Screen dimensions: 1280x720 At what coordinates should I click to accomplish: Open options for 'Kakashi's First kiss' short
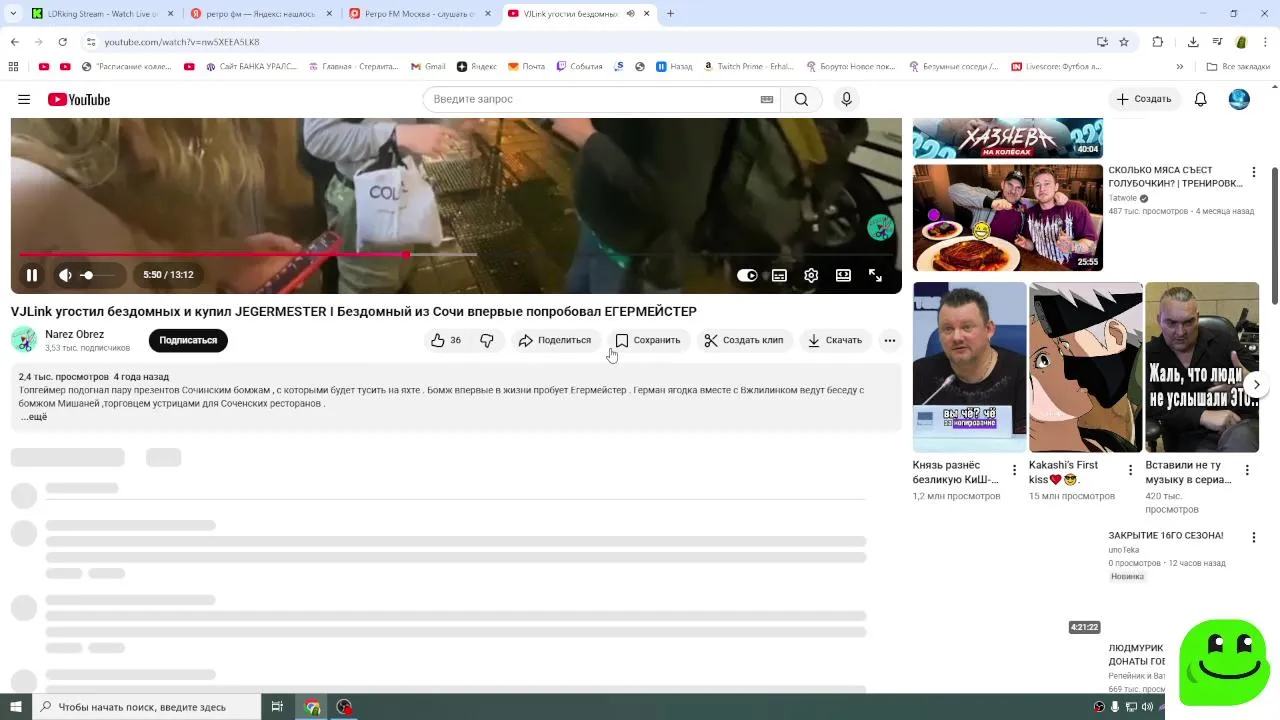[x=1131, y=470]
